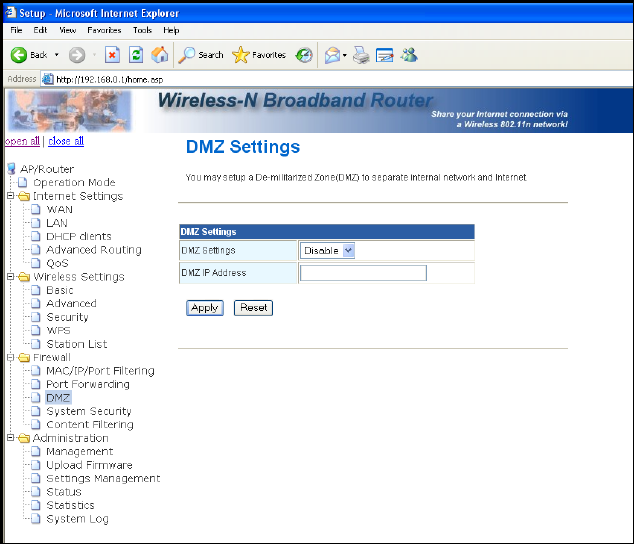Viewport: 634px width, 544px height.
Task: Click the Print icon
Action: [361, 55]
